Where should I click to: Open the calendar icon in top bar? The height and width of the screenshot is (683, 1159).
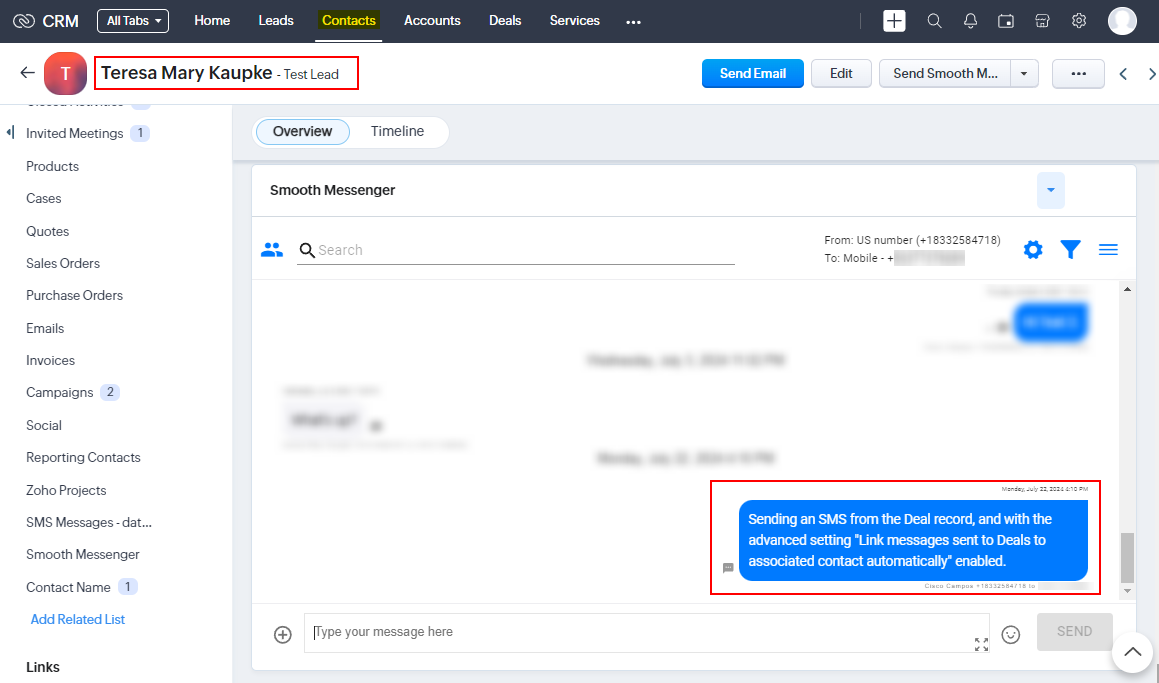[1006, 21]
